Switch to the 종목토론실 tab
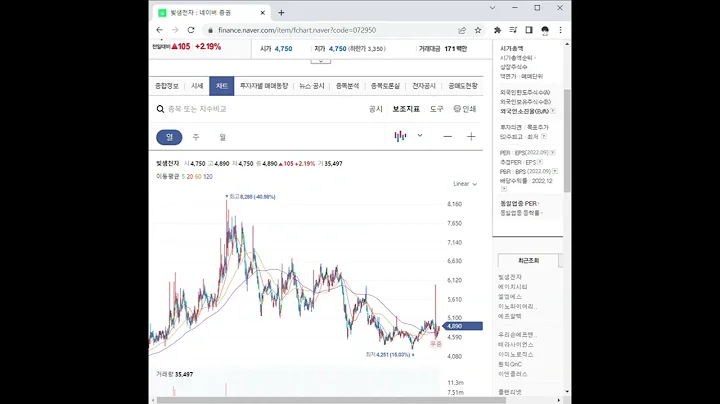 [385, 86]
